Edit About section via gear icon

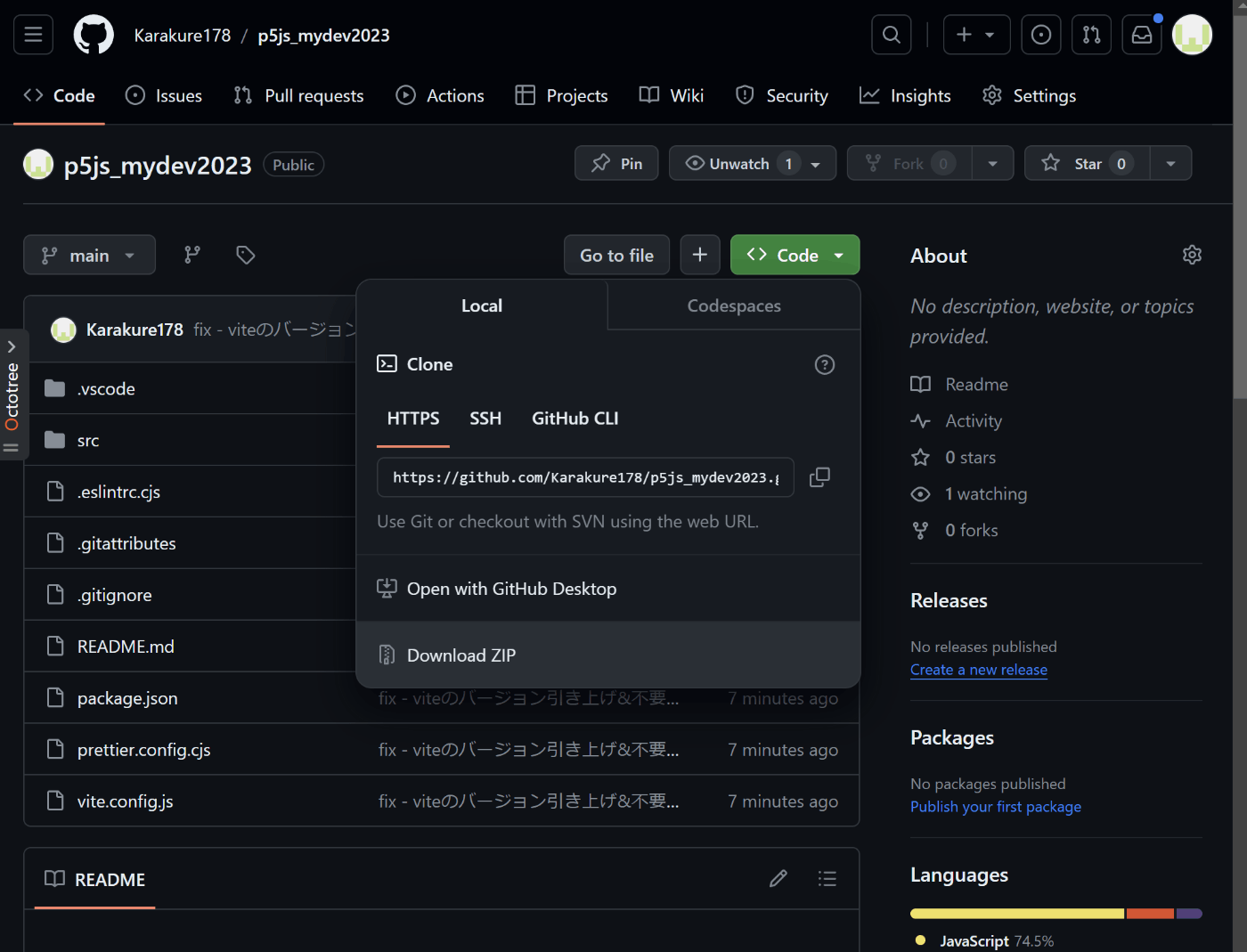tap(1192, 256)
